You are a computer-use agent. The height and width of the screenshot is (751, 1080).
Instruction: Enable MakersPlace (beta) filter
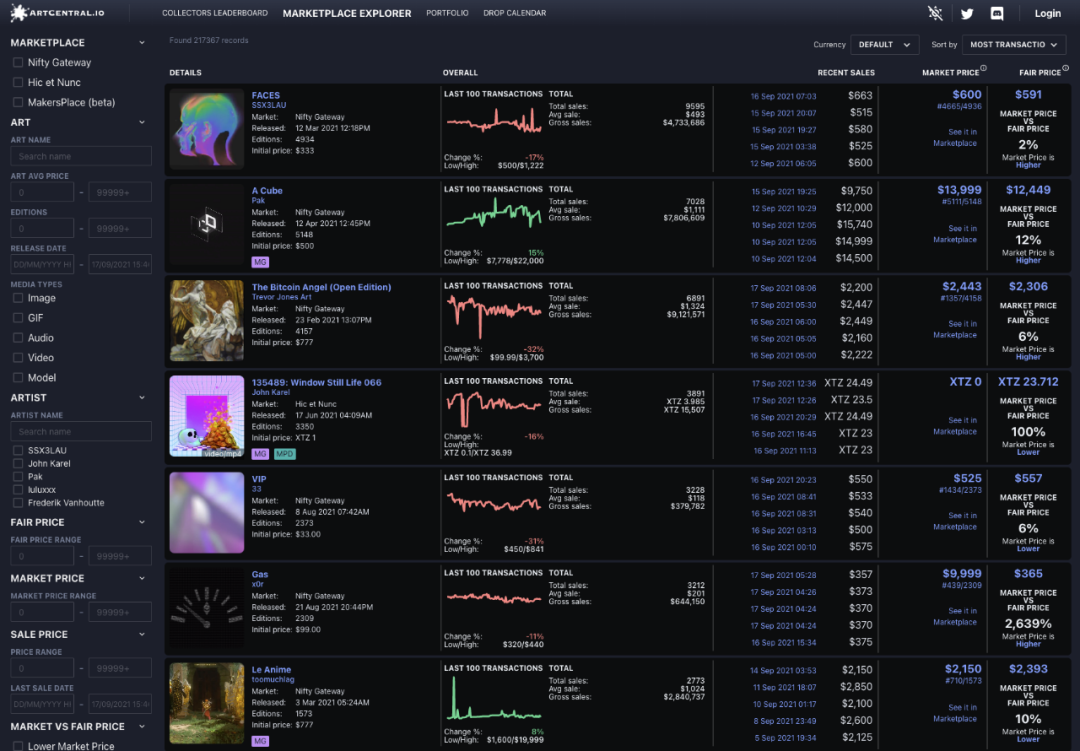point(18,102)
